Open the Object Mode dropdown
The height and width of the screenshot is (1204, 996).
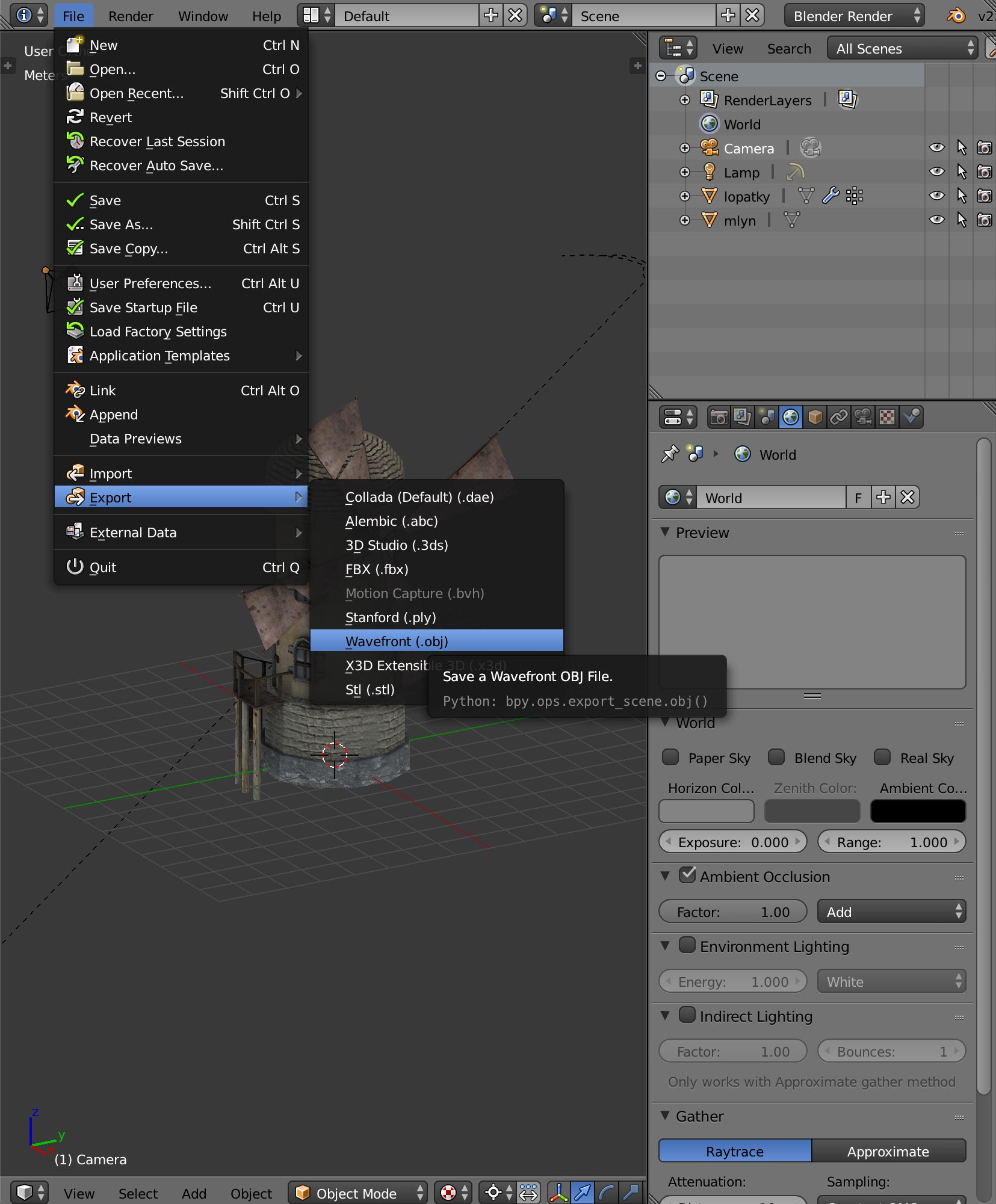[x=359, y=1193]
